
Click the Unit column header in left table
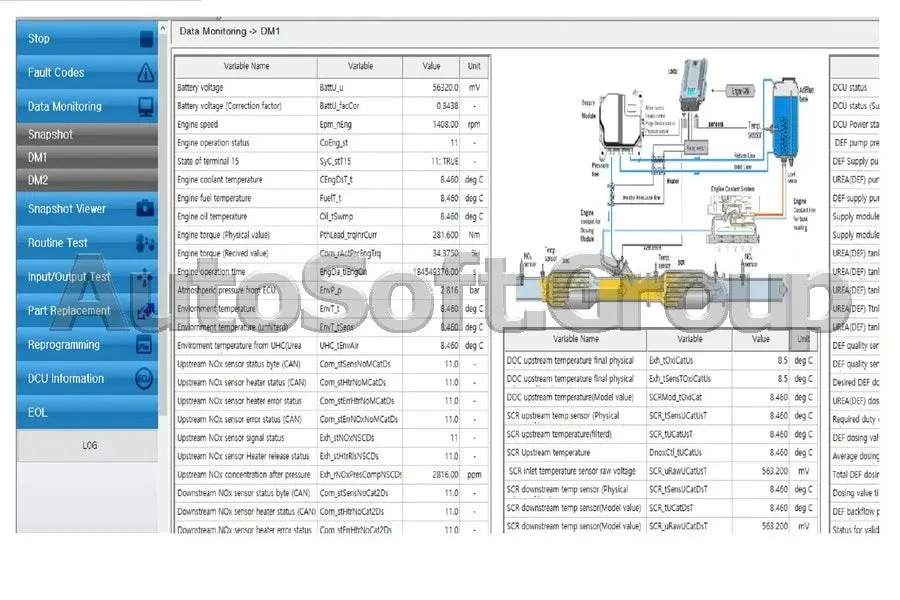pos(474,67)
